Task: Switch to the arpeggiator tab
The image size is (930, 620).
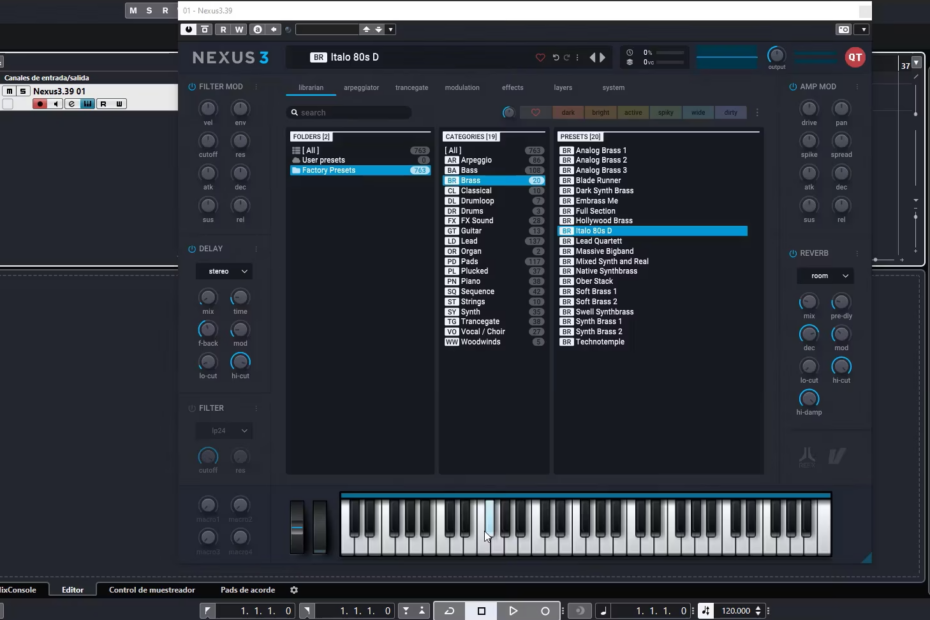Action: [361, 87]
